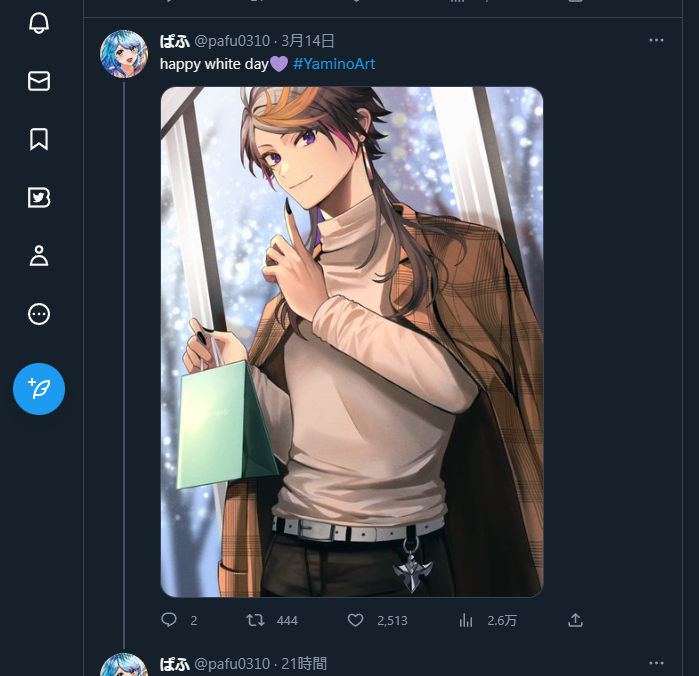The height and width of the screenshot is (676, 699).
Task: Open three-dot menu on 21時間 tweet
Action: (656, 663)
